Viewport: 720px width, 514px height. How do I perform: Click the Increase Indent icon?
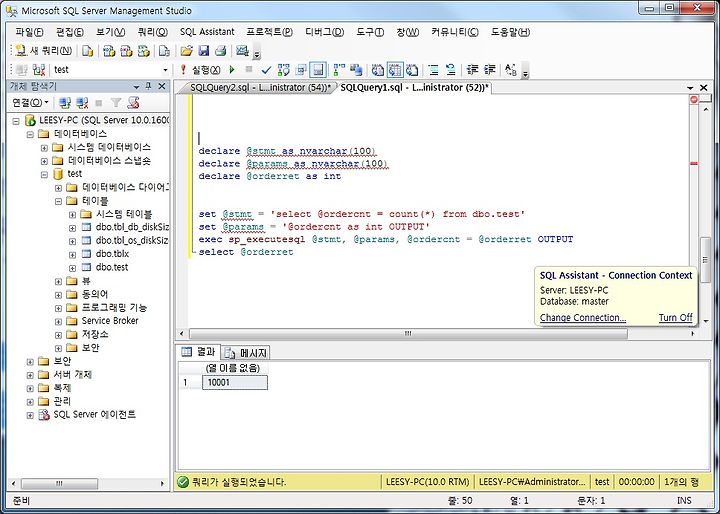(489, 70)
